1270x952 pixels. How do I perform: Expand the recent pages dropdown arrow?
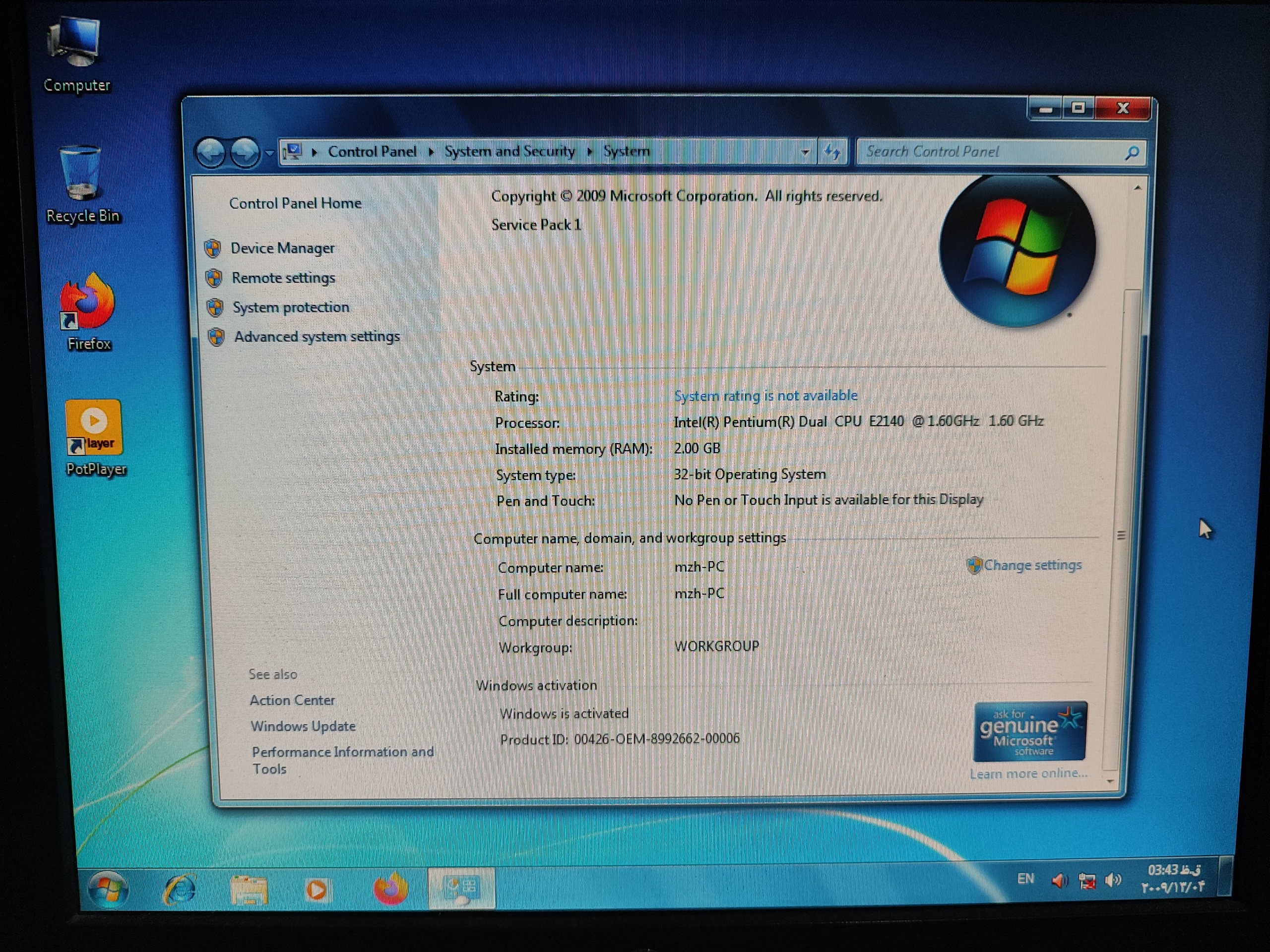pos(269,153)
